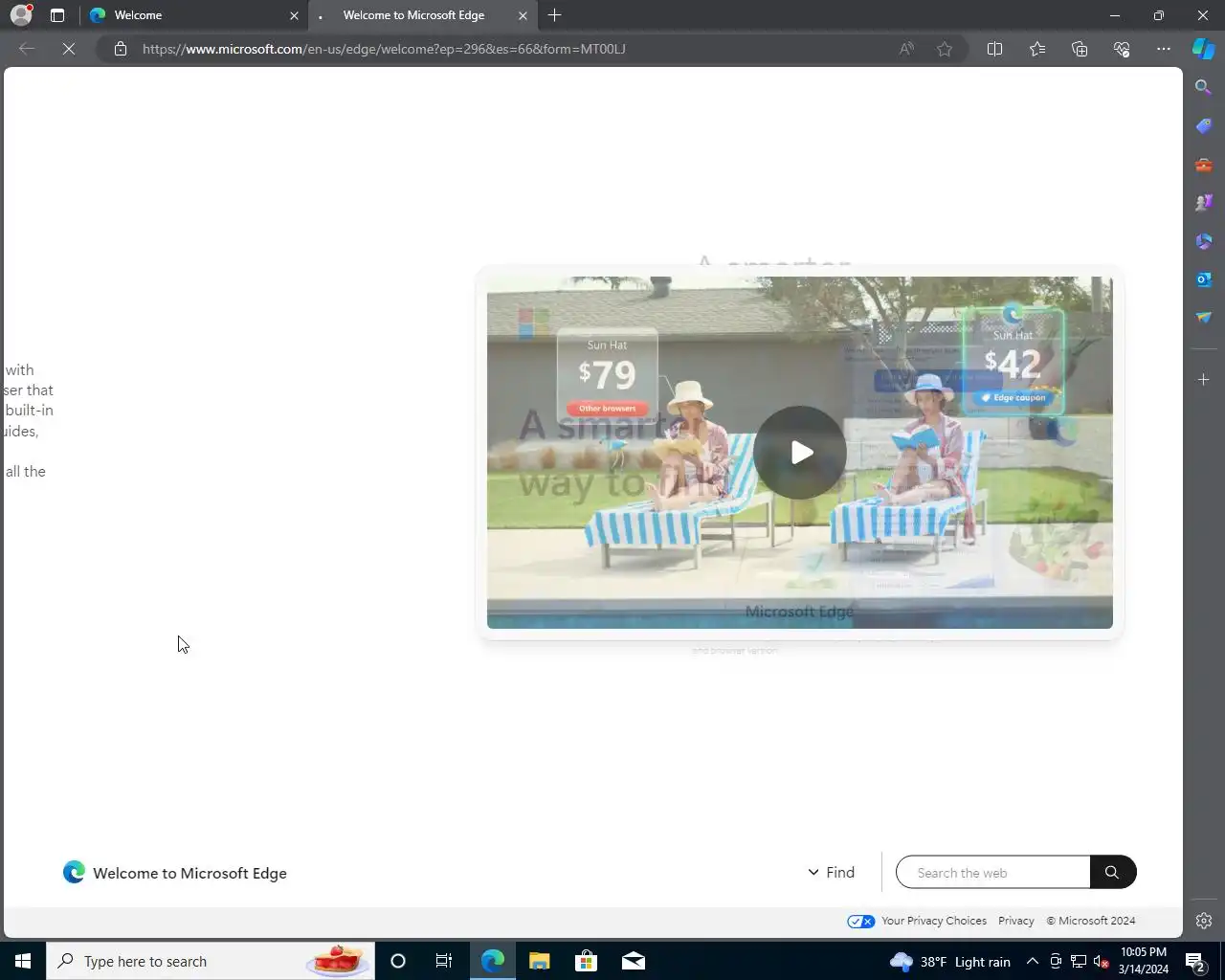Image resolution: width=1225 pixels, height=980 pixels.
Task: Open the network tray icon
Action: (1078, 962)
